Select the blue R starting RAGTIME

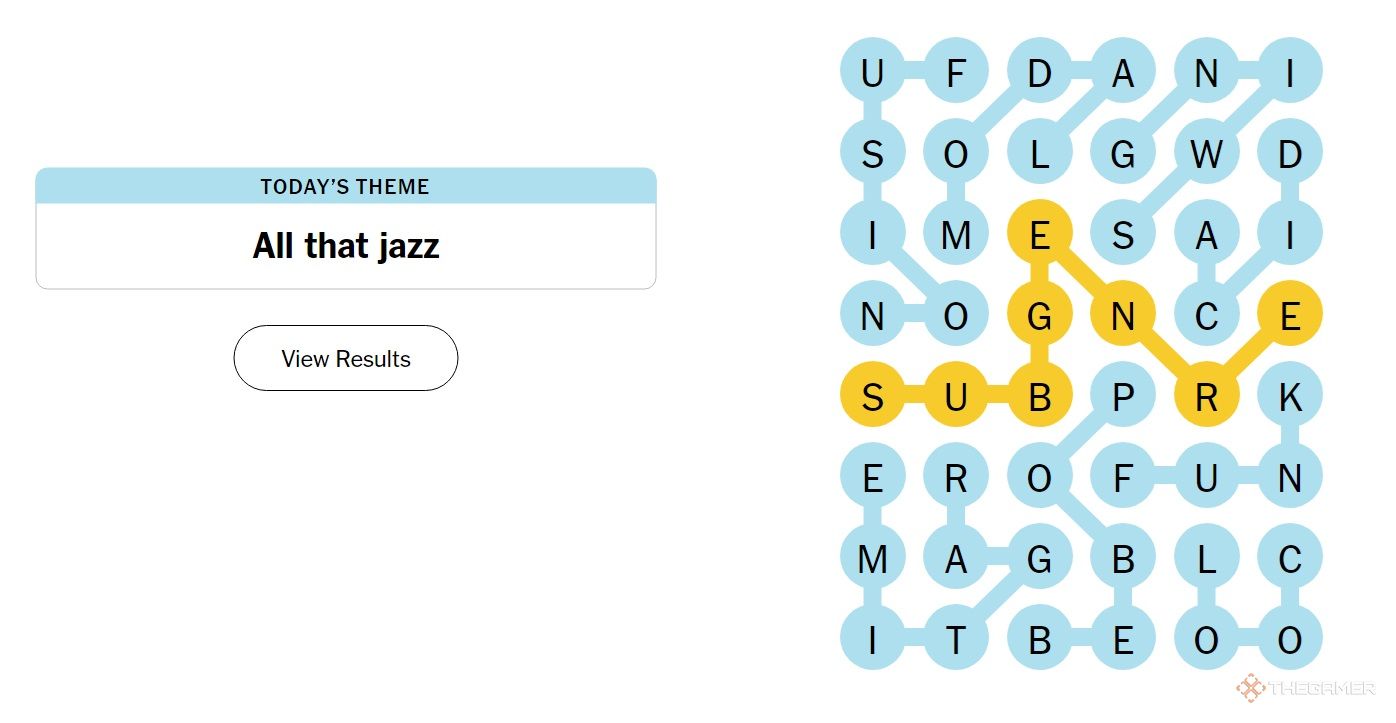(956, 478)
